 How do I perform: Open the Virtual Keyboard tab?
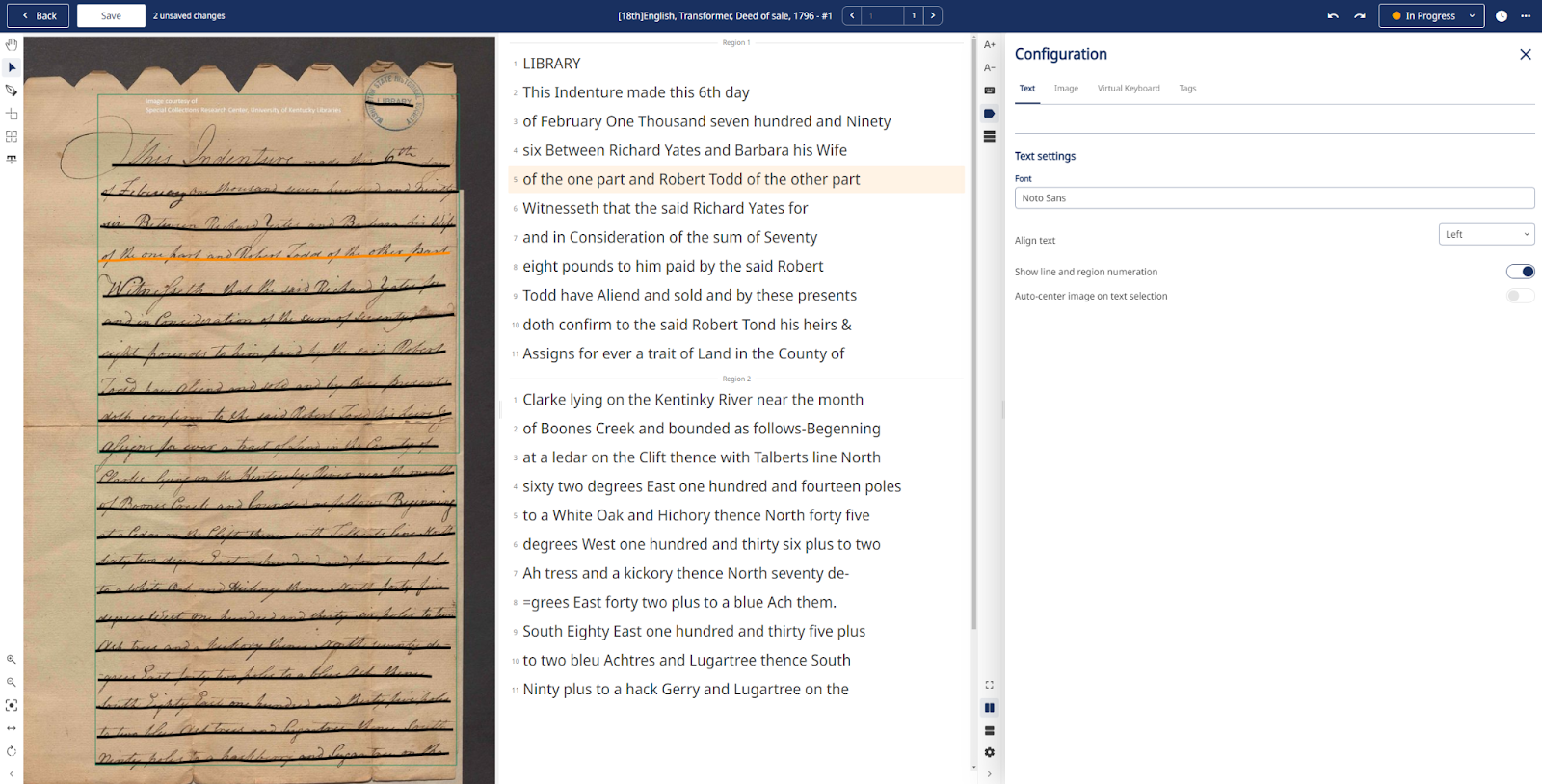point(1129,88)
